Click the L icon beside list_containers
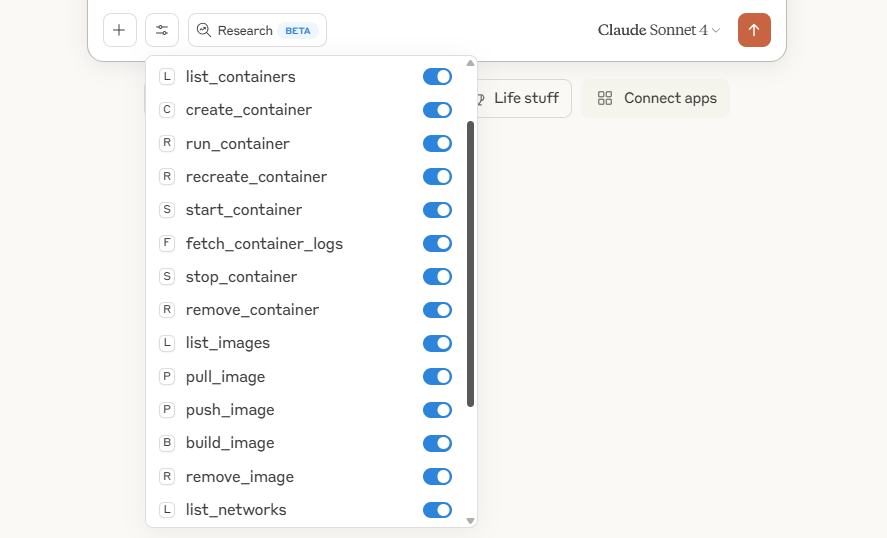The width and height of the screenshot is (887, 538). click(x=167, y=76)
